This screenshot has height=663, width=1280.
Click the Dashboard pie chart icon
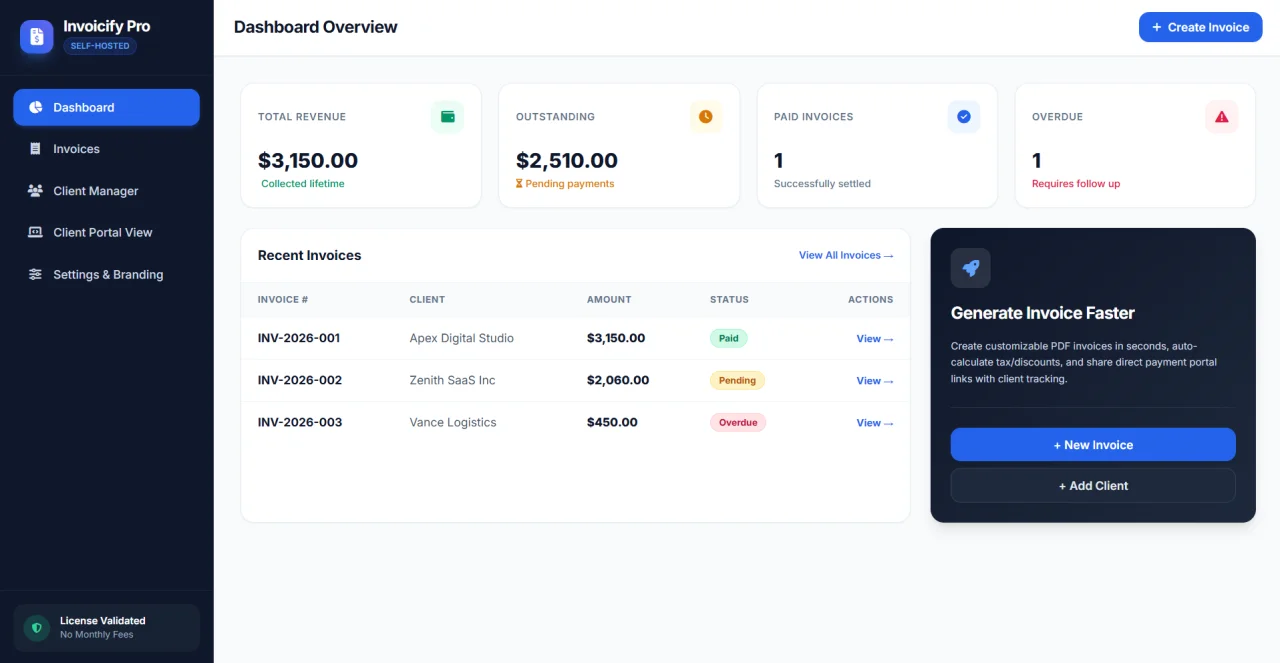pos(35,107)
